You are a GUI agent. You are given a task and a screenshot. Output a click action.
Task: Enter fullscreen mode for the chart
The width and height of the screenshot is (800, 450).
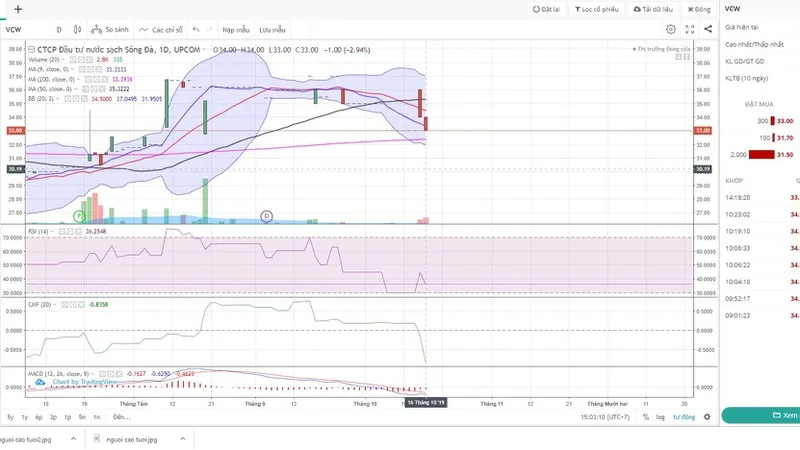[x=688, y=30]
